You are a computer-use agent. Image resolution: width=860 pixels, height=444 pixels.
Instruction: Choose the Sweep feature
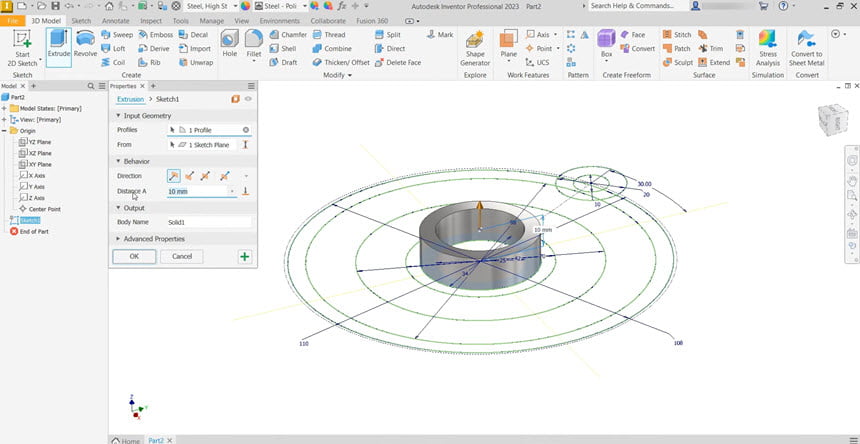117,35
